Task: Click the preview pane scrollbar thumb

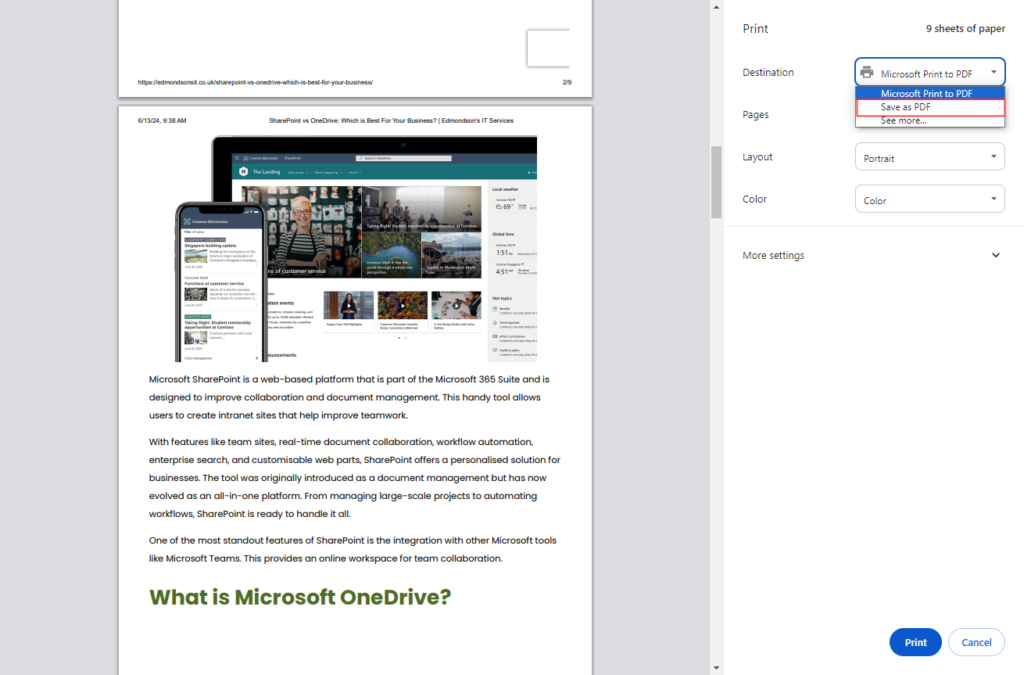Action: [x=715, y=180]
